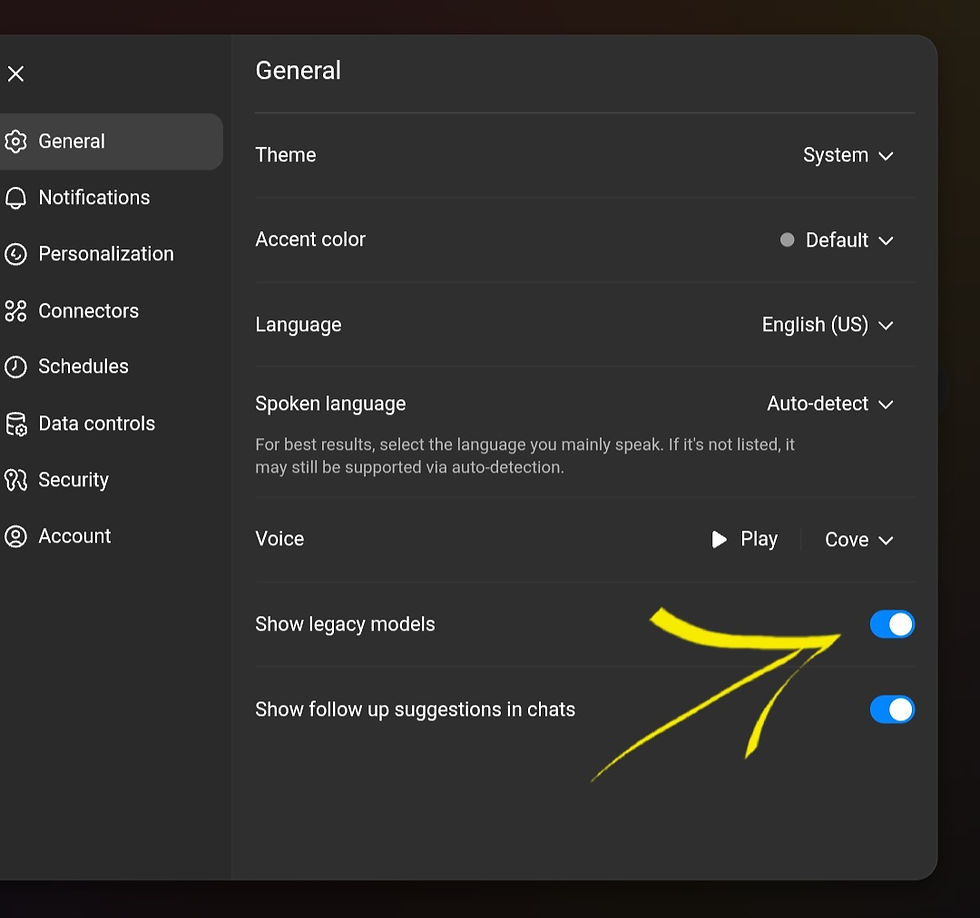Toggle Show legacy models switch

coord(892,624)
